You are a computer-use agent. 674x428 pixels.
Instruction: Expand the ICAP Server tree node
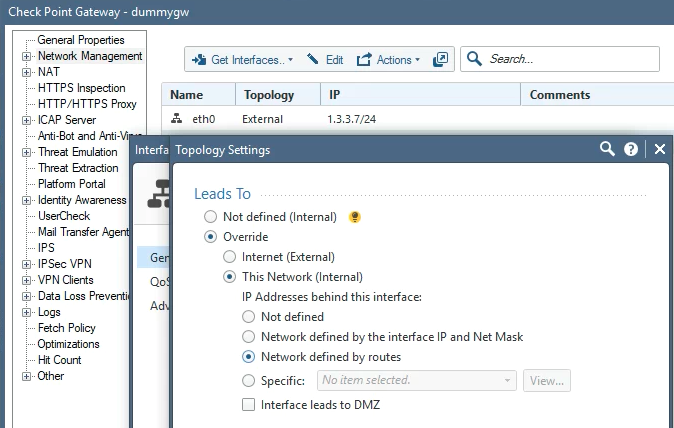tap(27, 120)
